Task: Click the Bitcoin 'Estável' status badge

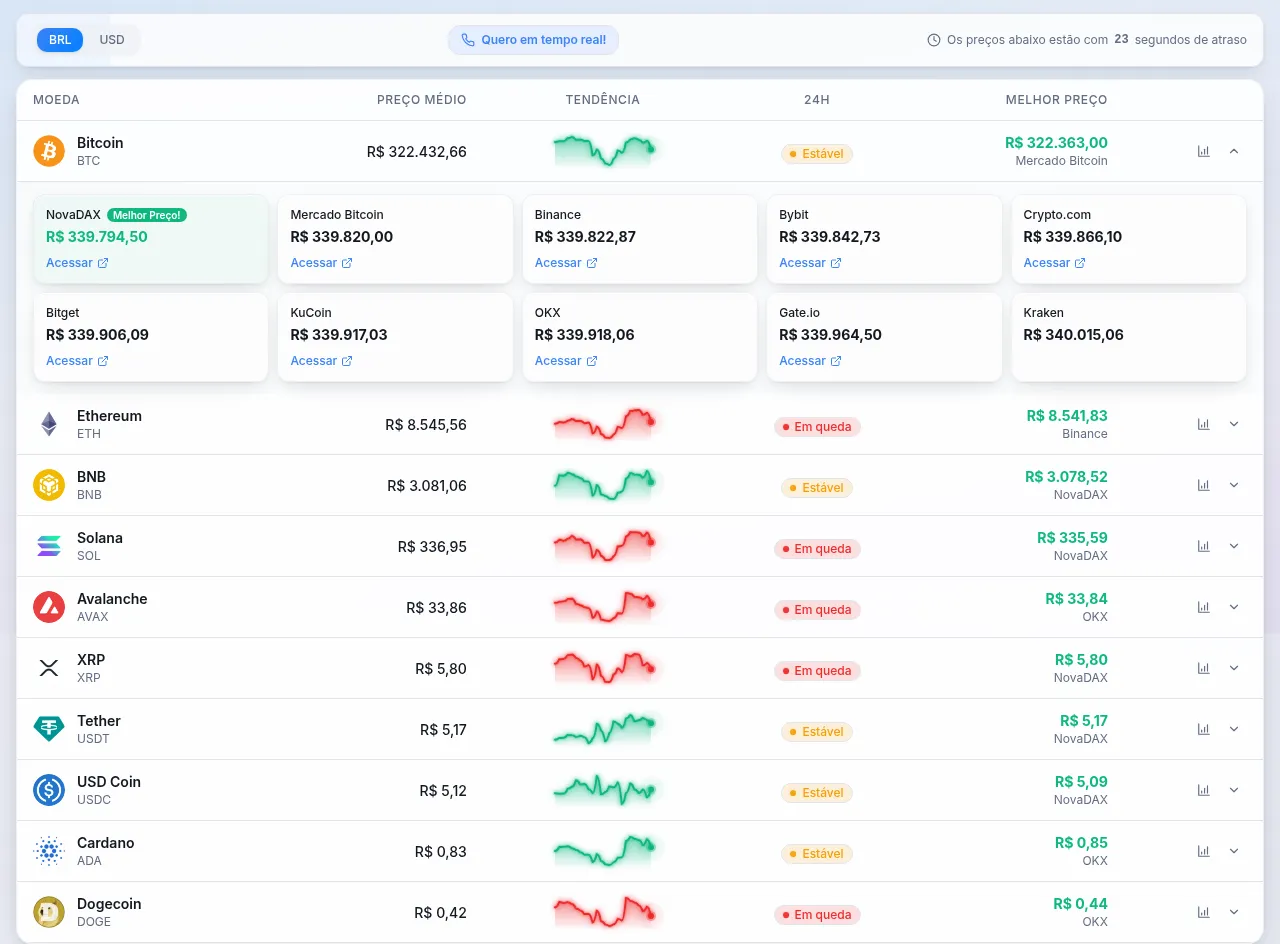Action: click(817, 154)
